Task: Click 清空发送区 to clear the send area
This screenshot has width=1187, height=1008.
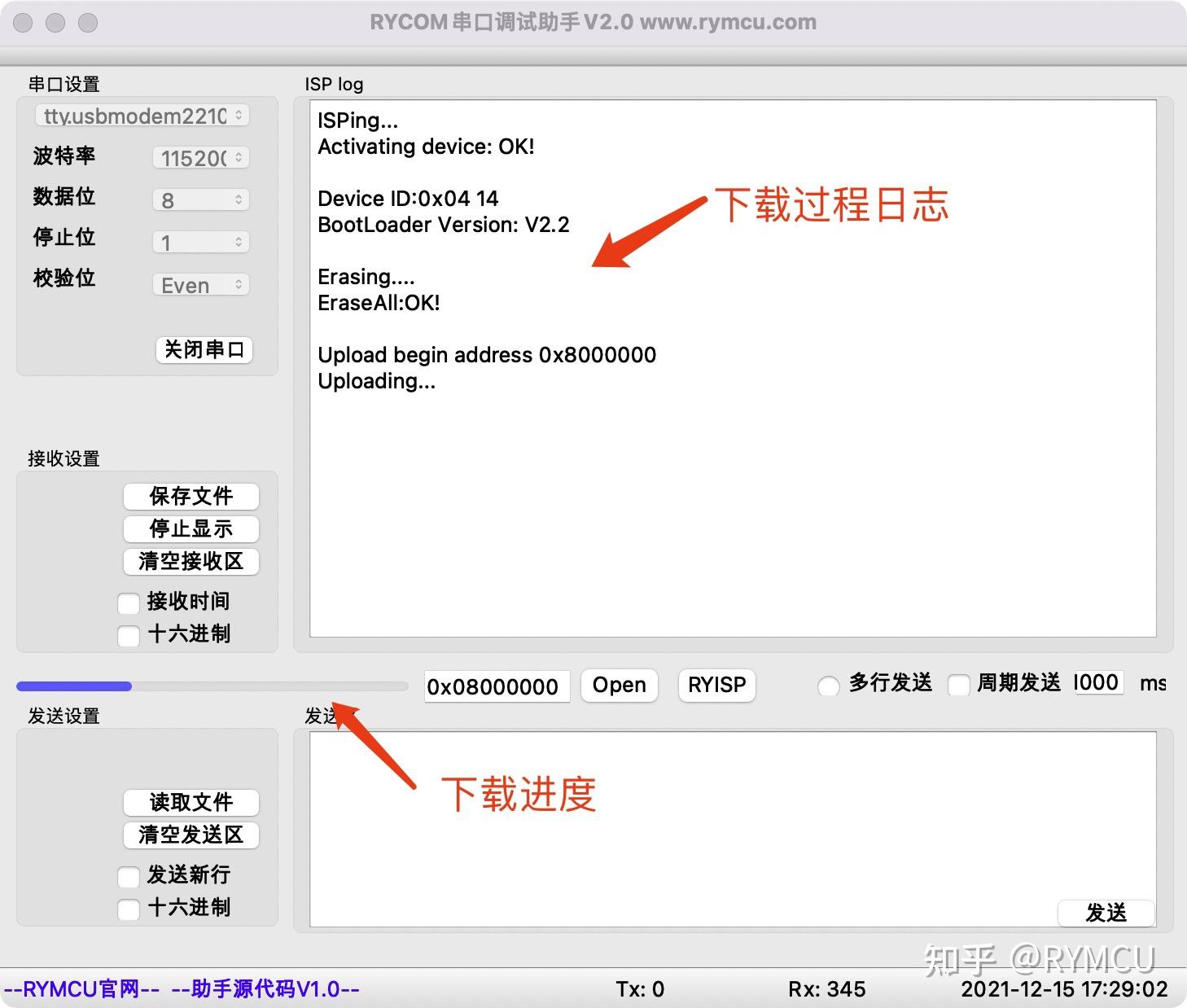Action: coord(191,835)
